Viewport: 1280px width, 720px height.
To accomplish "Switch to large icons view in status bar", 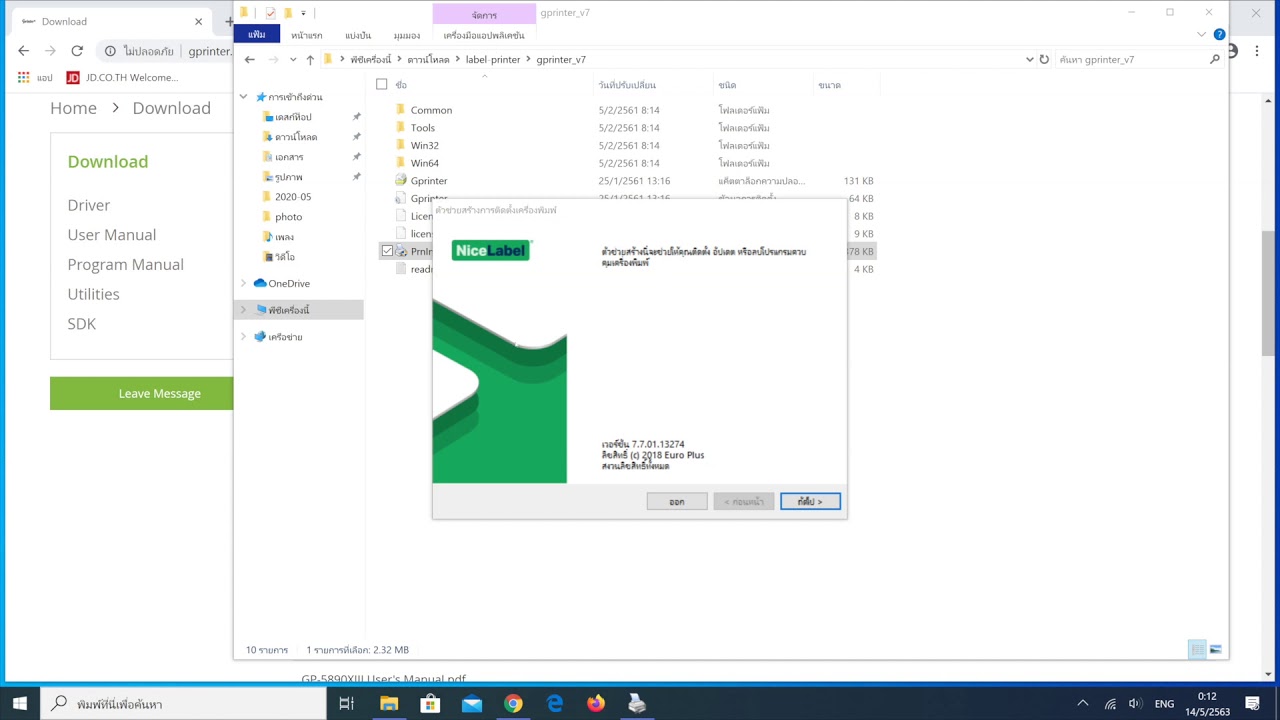I will 1216,650.
